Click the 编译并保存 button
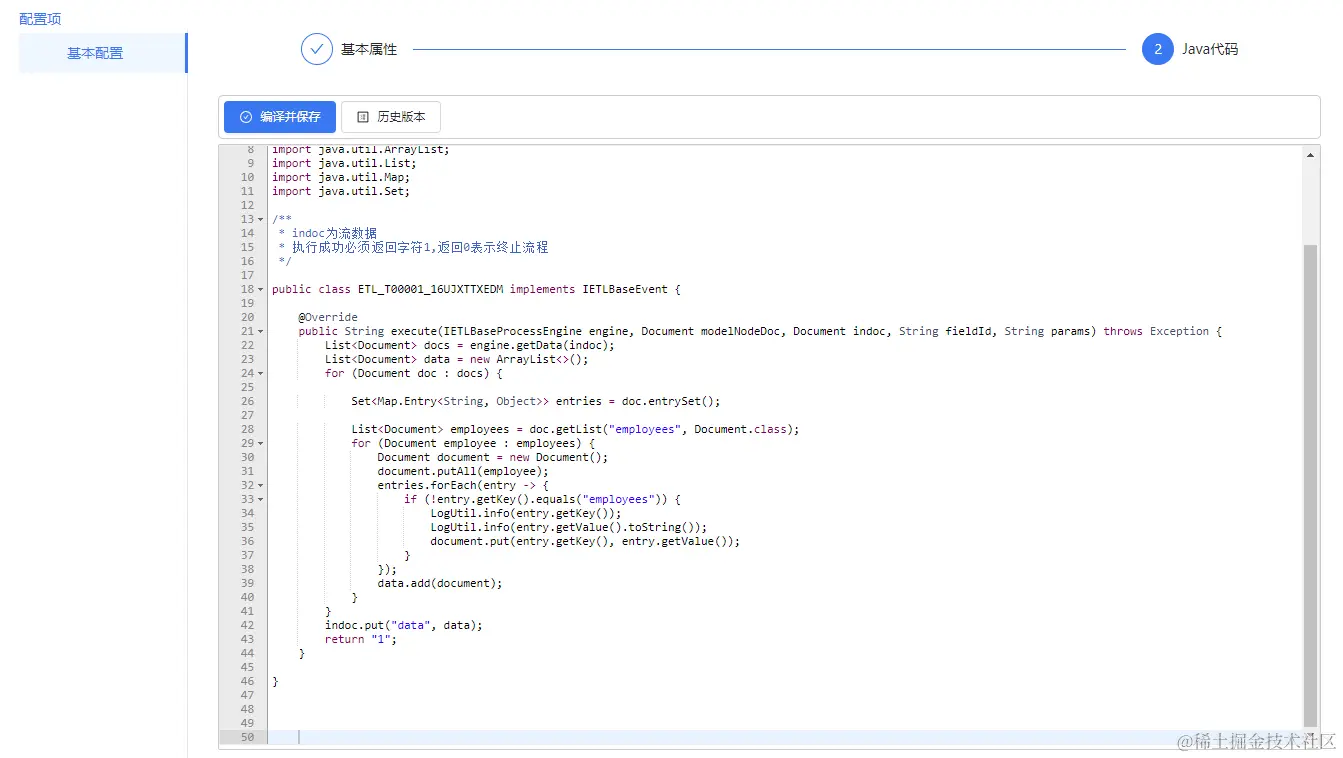1343x758 pixels. [280, 117]
